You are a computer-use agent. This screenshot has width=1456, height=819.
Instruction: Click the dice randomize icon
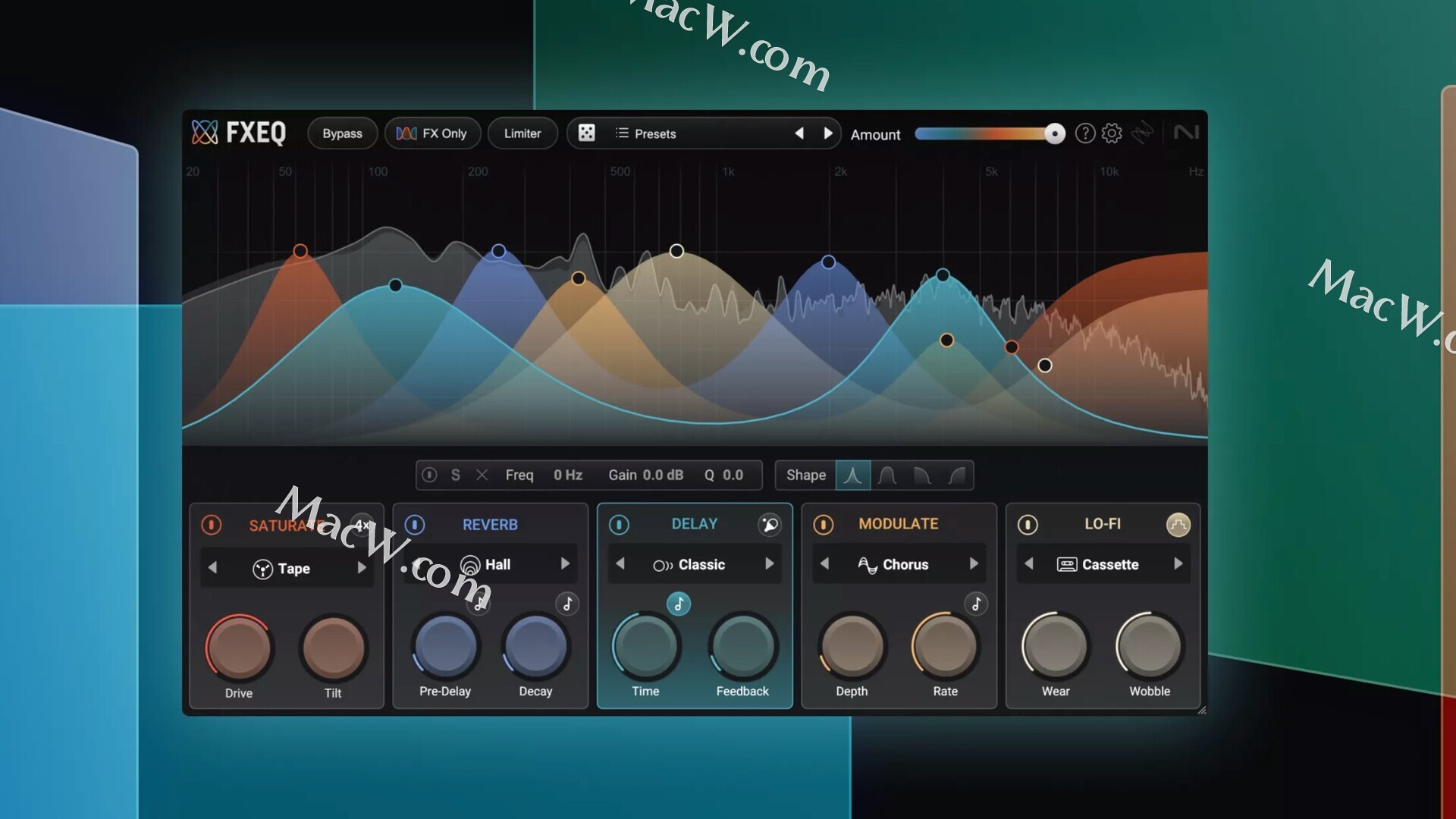coord(586,133)
